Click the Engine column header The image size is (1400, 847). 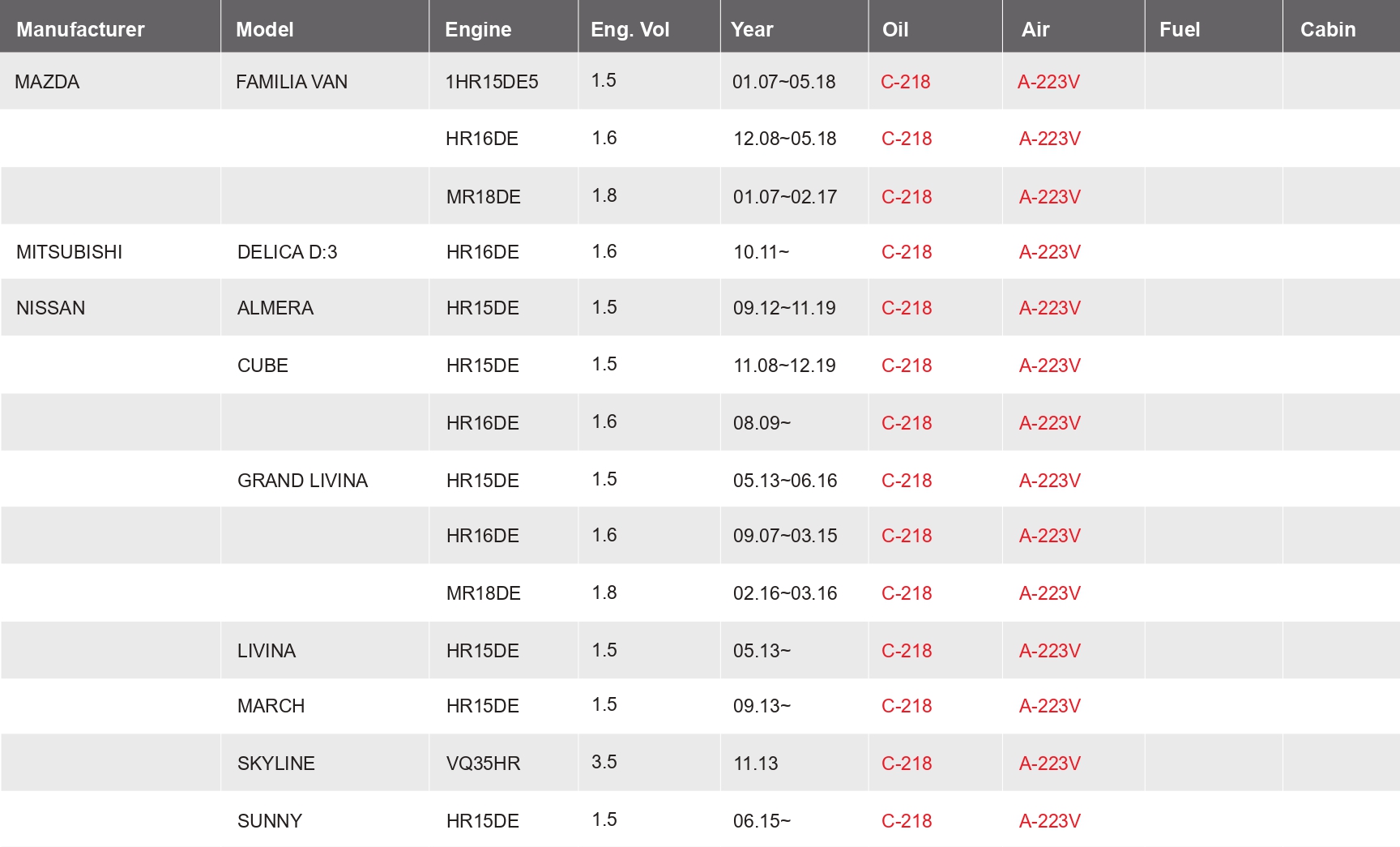(x=478, y=30)
